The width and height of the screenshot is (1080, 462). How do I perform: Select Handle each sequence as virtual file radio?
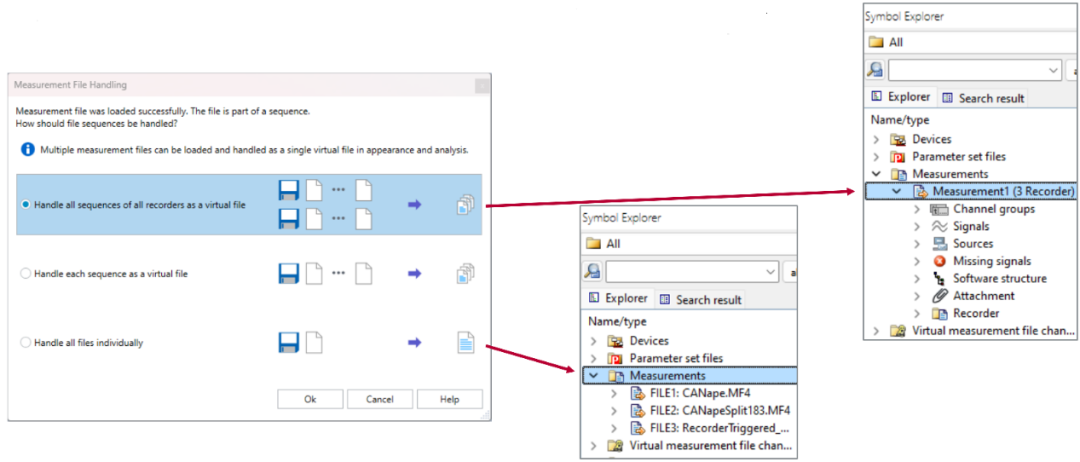(26, 273)
